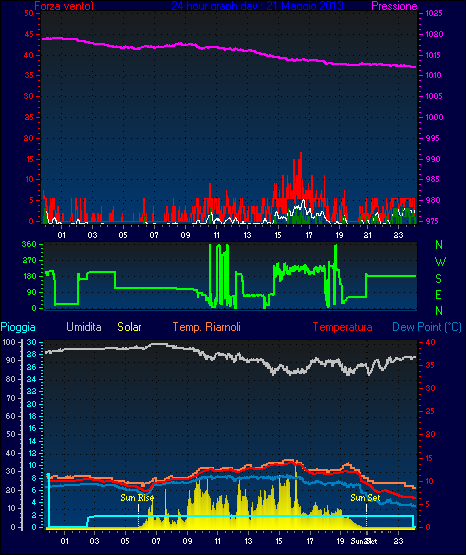This screenshot has height=555, width=466.
Task: Click the 975 pressure axis value
Action: pos(432,221)
